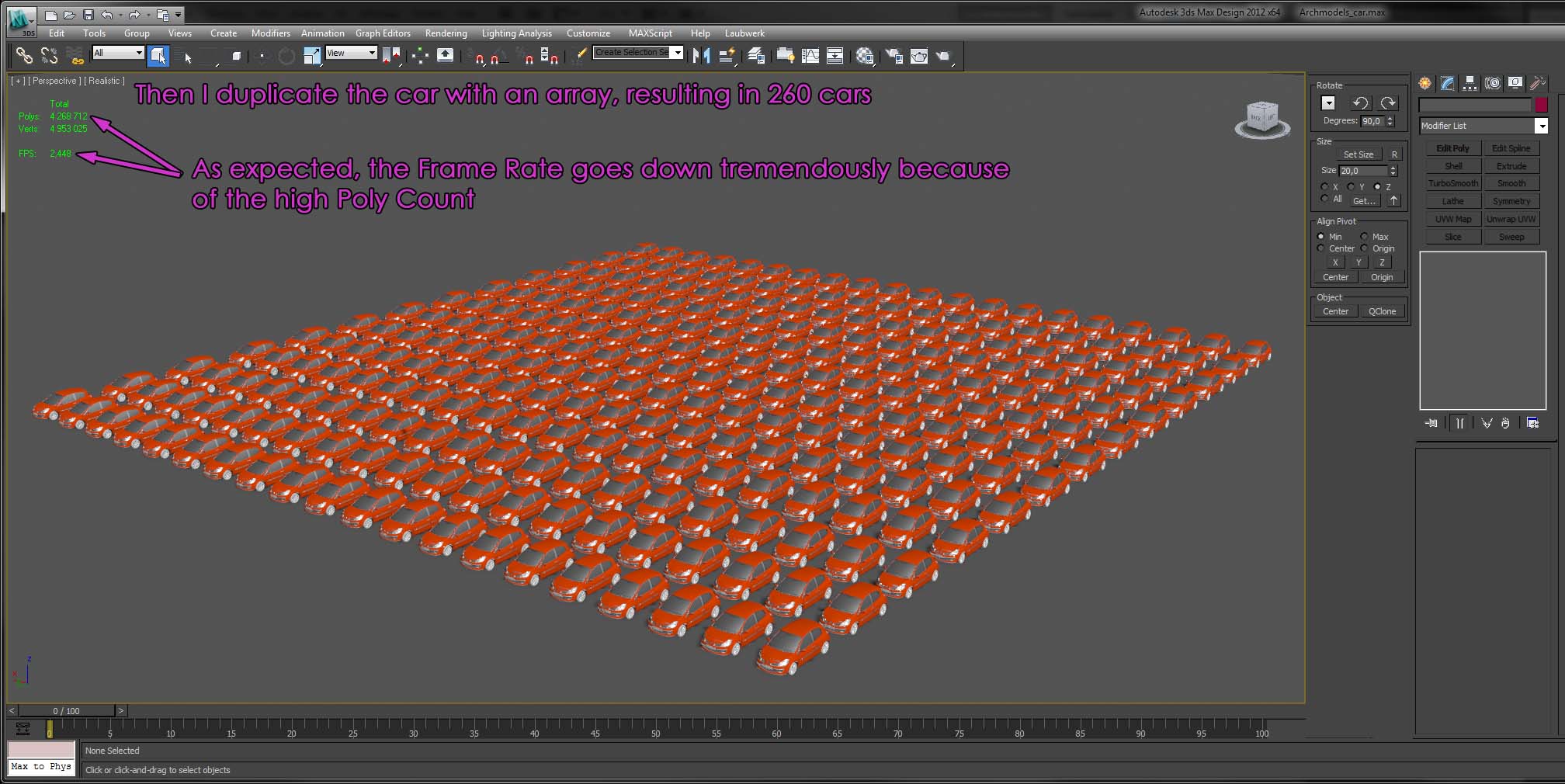
Task: Click the Select and Link chain icon
Action: click(x=24, y=56)
